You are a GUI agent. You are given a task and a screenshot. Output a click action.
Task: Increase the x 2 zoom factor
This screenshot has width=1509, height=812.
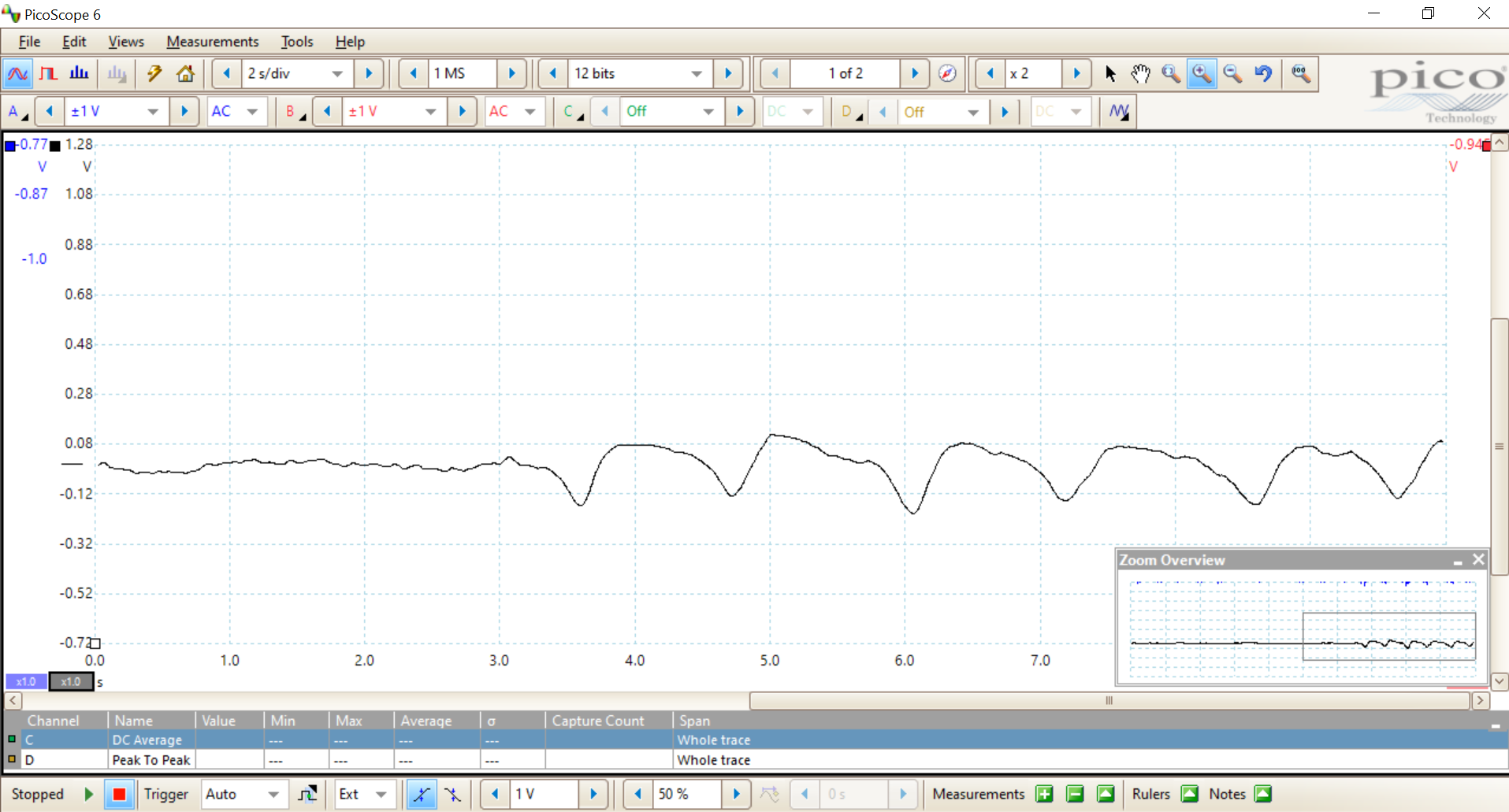1076,73
